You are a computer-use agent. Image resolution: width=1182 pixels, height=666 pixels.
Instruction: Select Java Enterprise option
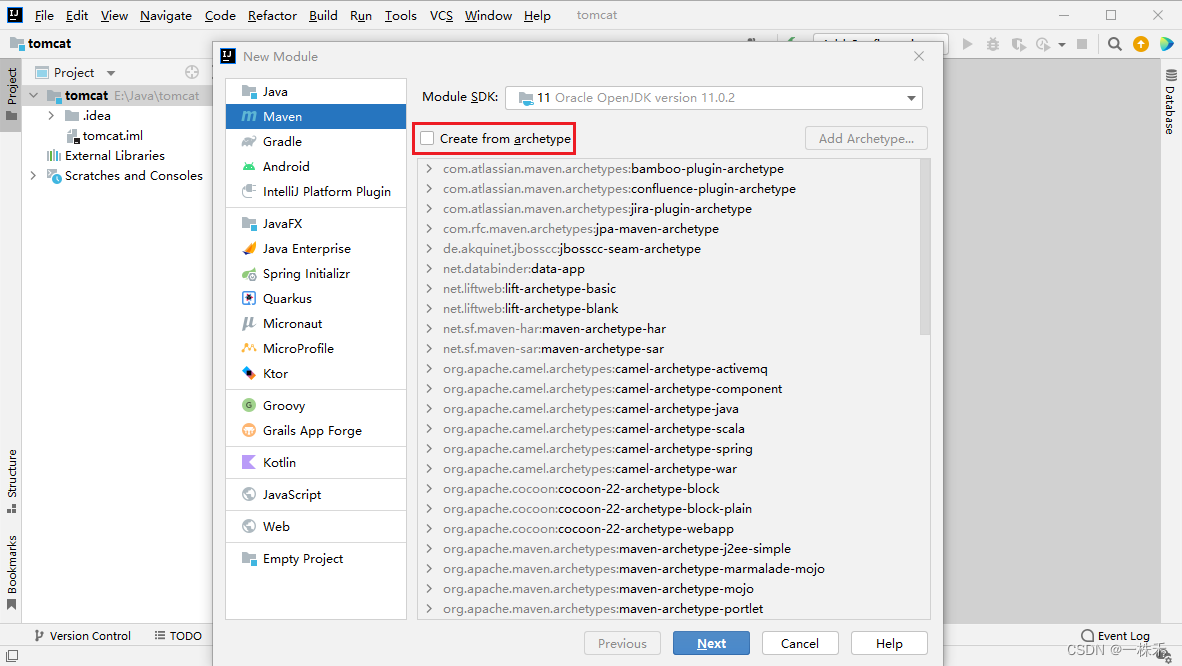tap(316, 248)
